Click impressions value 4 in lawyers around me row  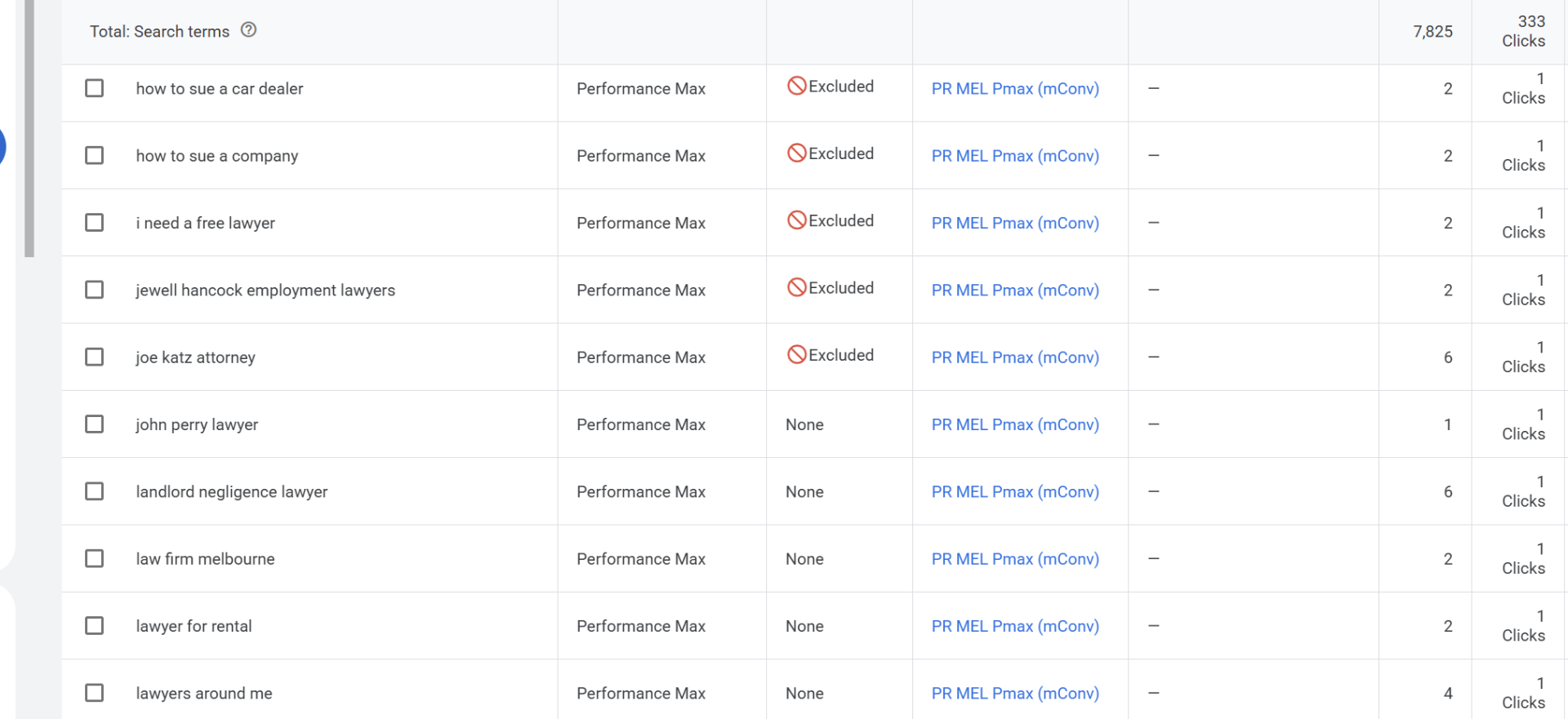[x=1448, y=693]
